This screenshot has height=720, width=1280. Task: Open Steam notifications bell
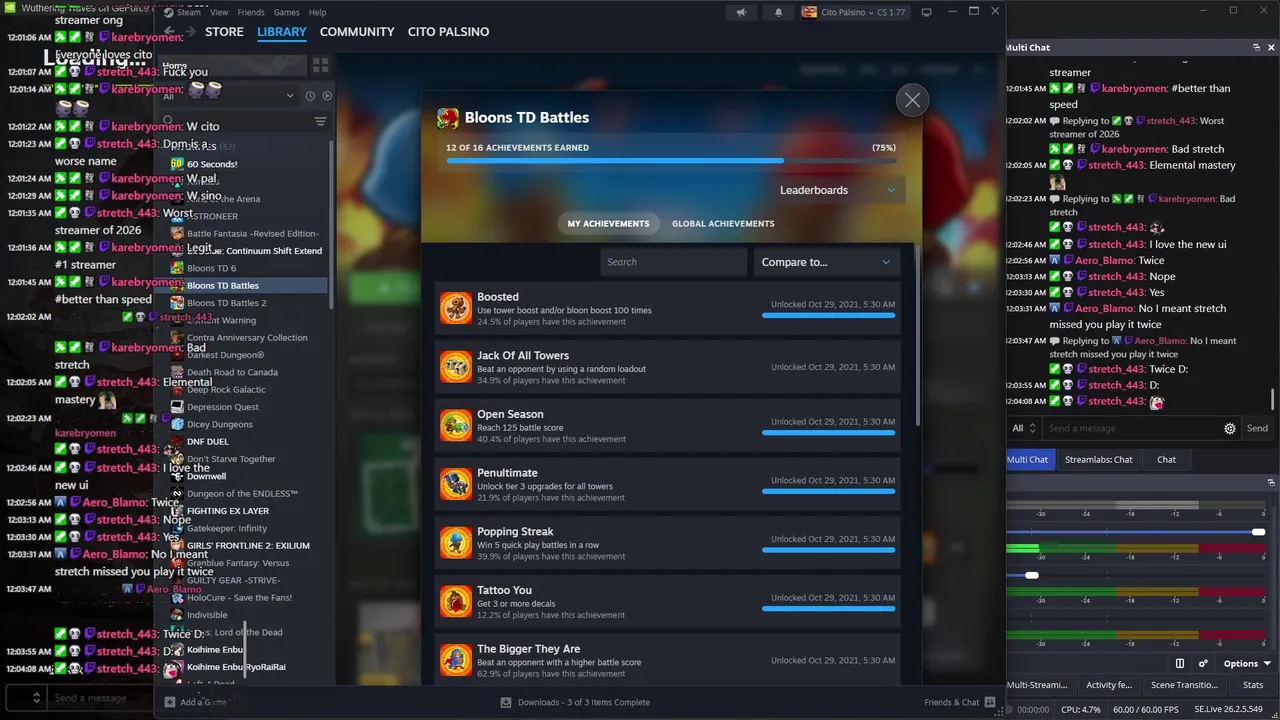pyautogui.click(x=779, y=12)
